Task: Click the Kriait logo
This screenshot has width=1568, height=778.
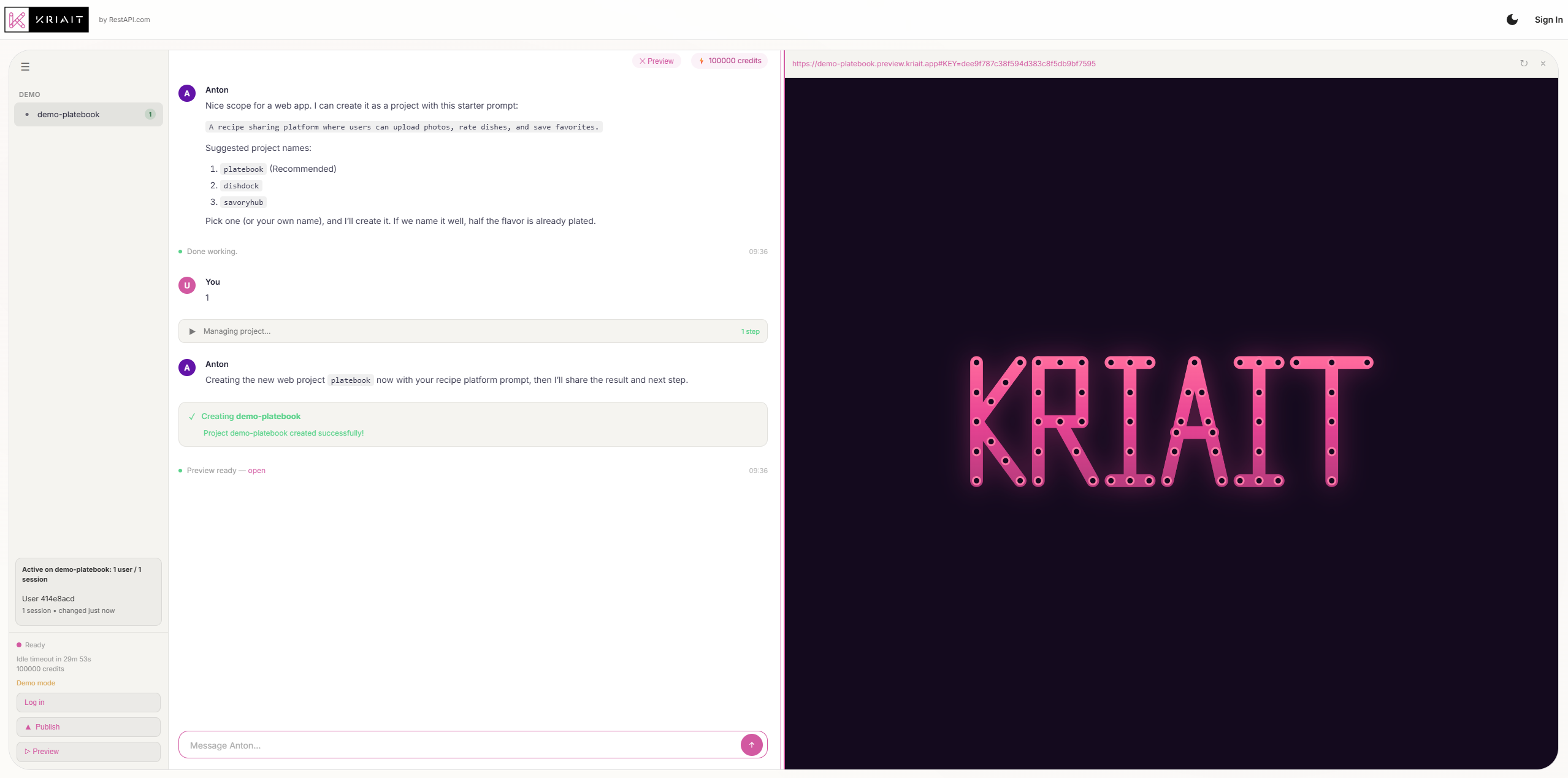Action: pyautogui.click(x=46, y=19)
